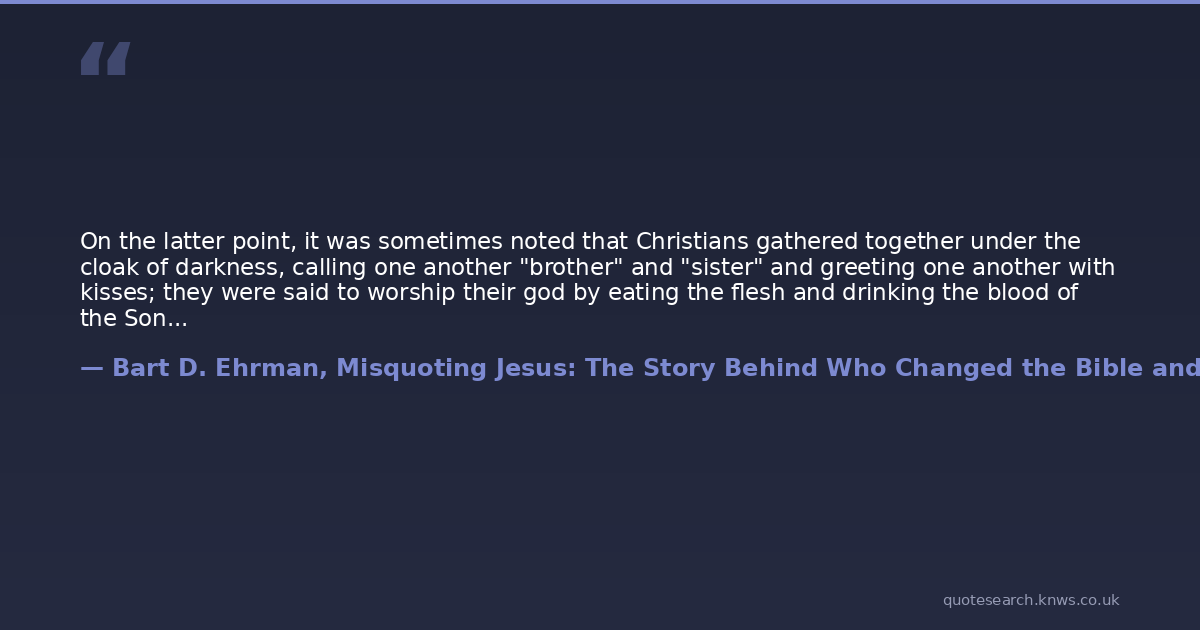Screen dimensions: 1200x630
Task: Click the em dash before the author name
Action: coord(91,368)
